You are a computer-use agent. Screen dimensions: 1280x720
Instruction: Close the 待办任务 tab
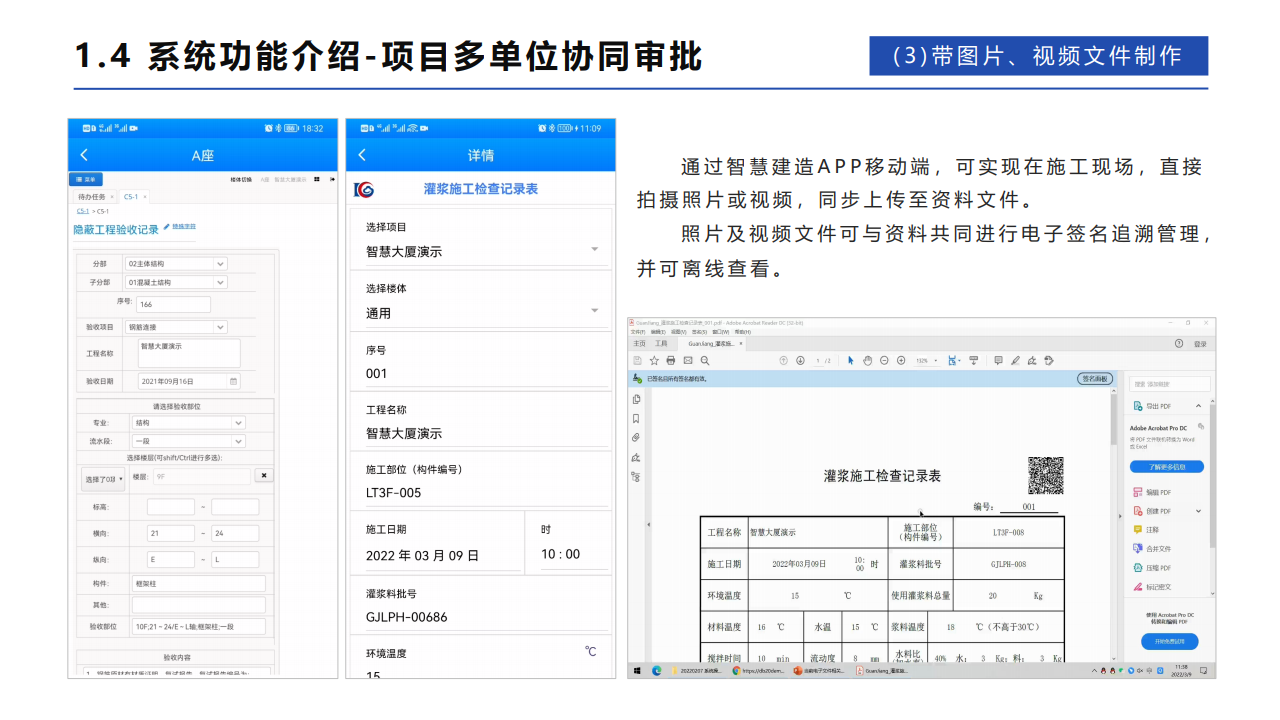[x=112, y=197]
